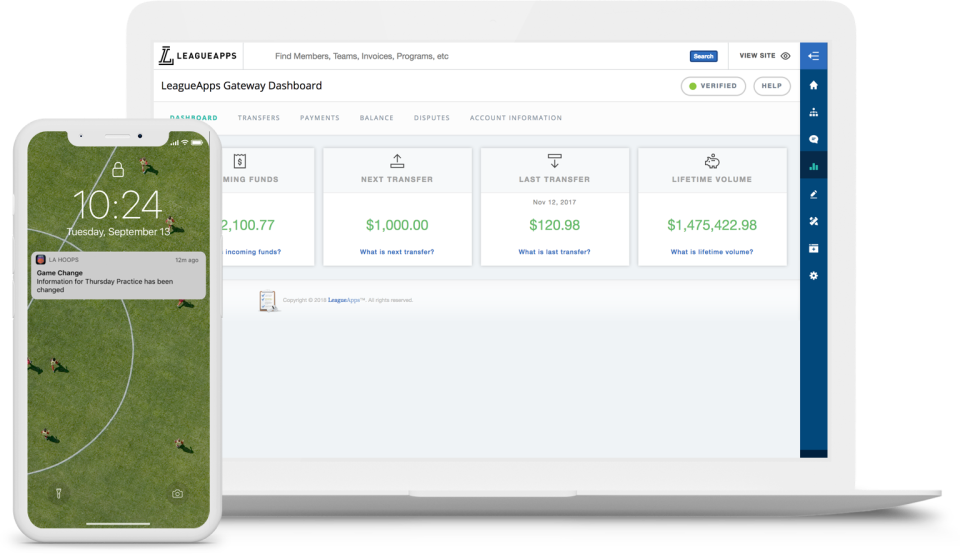The width and height of the screenshot is (960, 554).
Task: Click the Nov 12, 2017 date
Action: coord(554,202)
